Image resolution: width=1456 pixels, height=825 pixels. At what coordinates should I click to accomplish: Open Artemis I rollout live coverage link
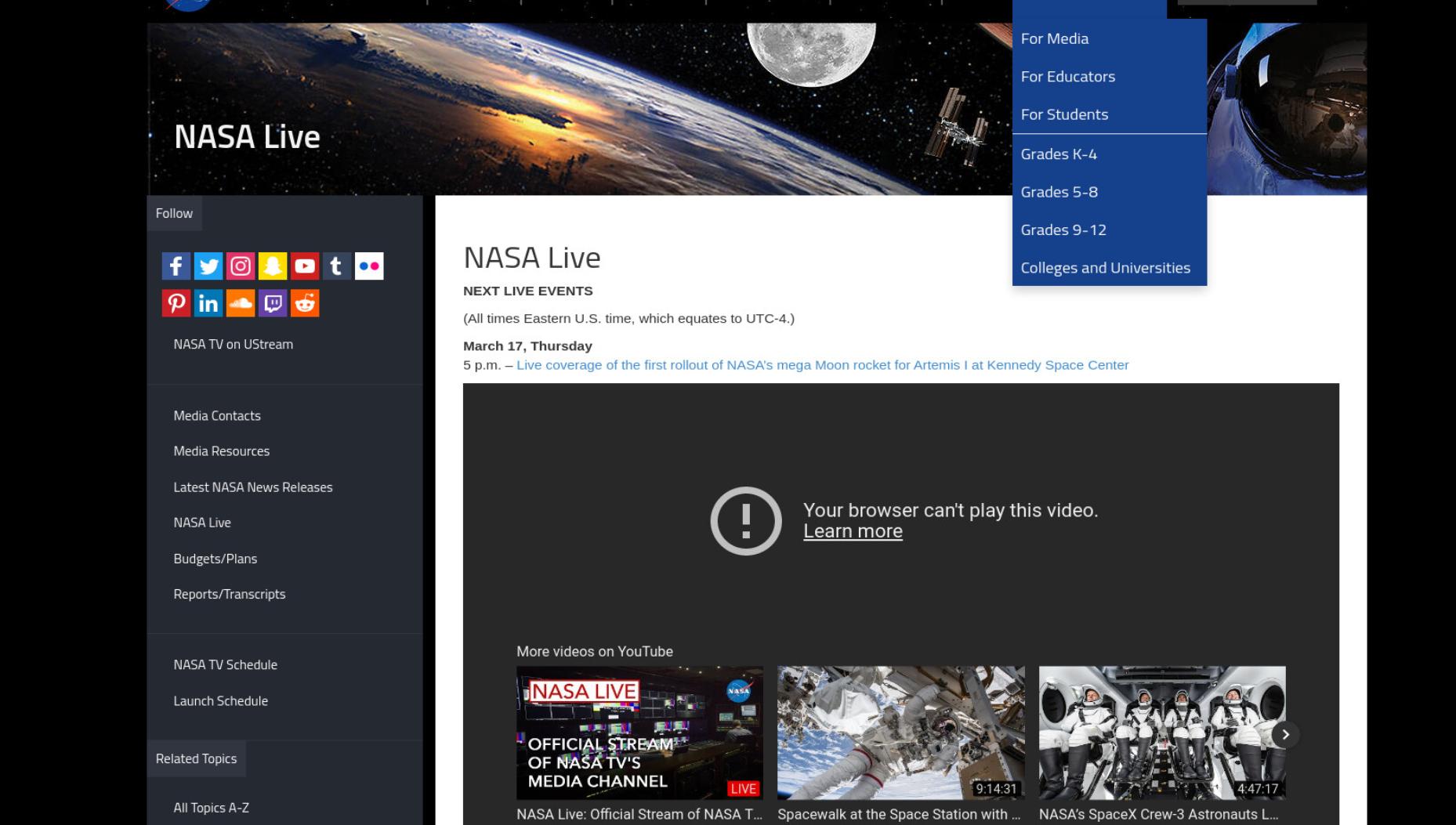(823, 365)
